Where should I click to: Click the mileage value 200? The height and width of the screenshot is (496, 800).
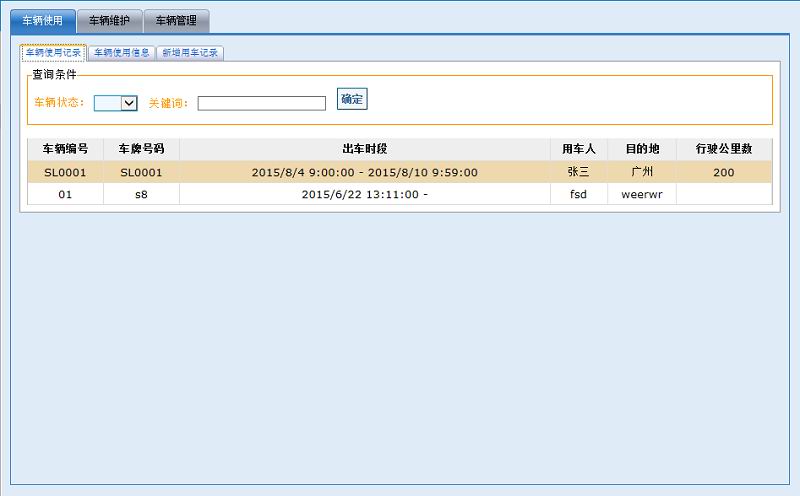724,172
